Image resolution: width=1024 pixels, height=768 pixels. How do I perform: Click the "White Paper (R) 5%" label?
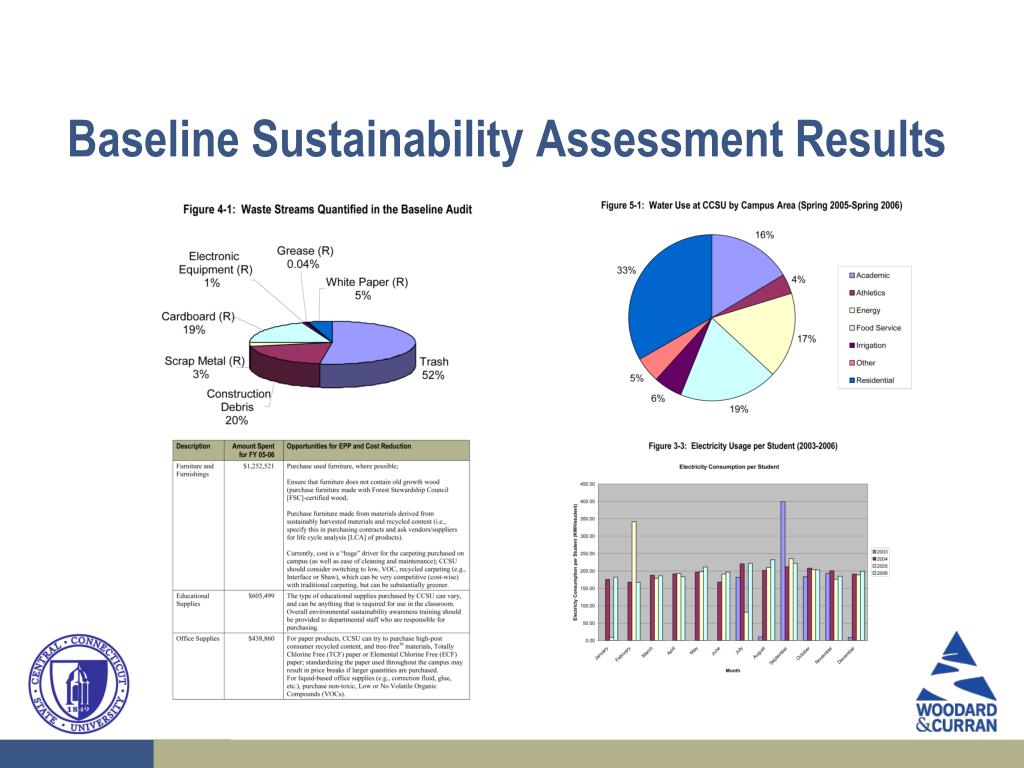pyautogui.click(x=366, y=289)
